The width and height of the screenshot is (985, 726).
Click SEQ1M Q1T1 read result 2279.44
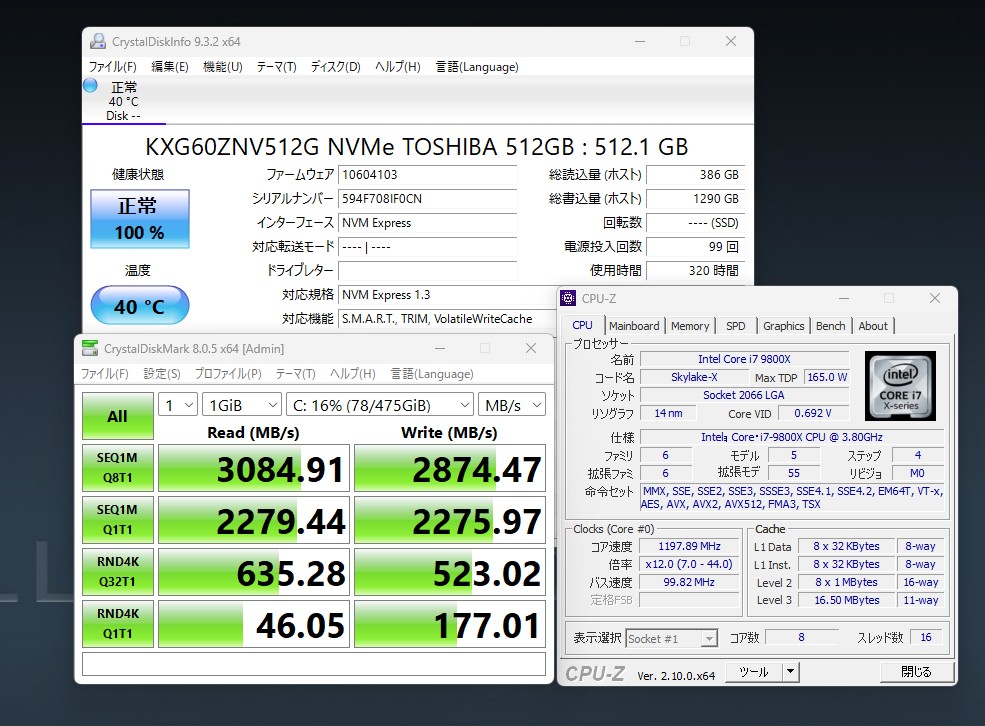[254, 521]
